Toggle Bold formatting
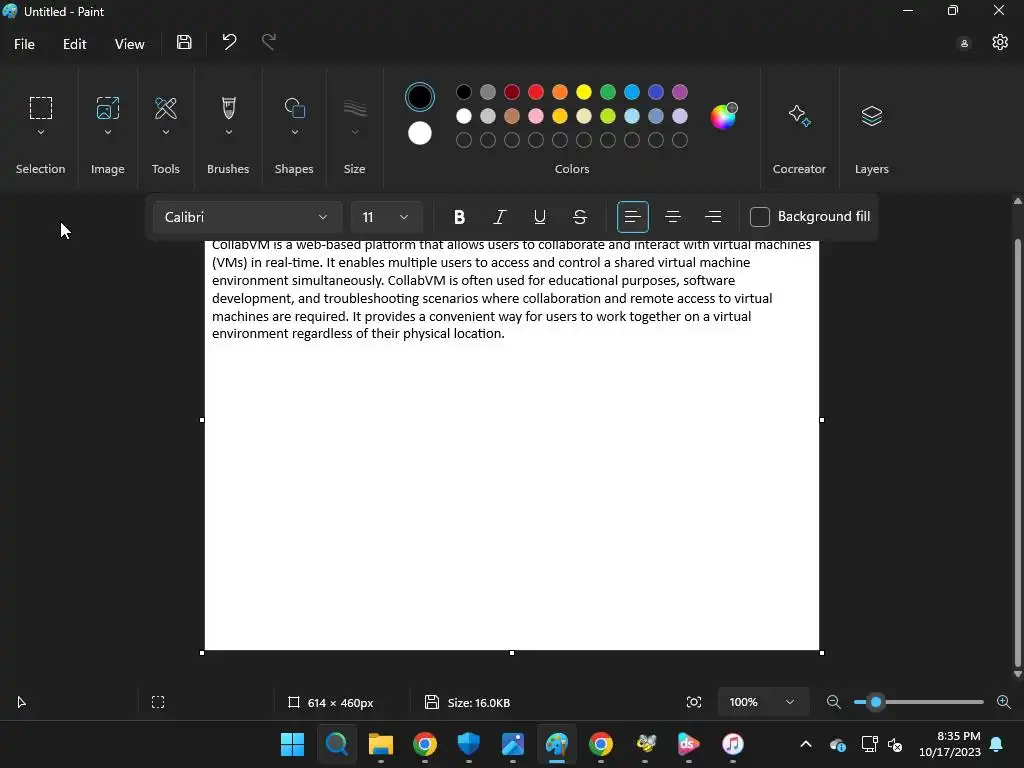Viewport: 1024px width, 768px height. pos(459,217)
